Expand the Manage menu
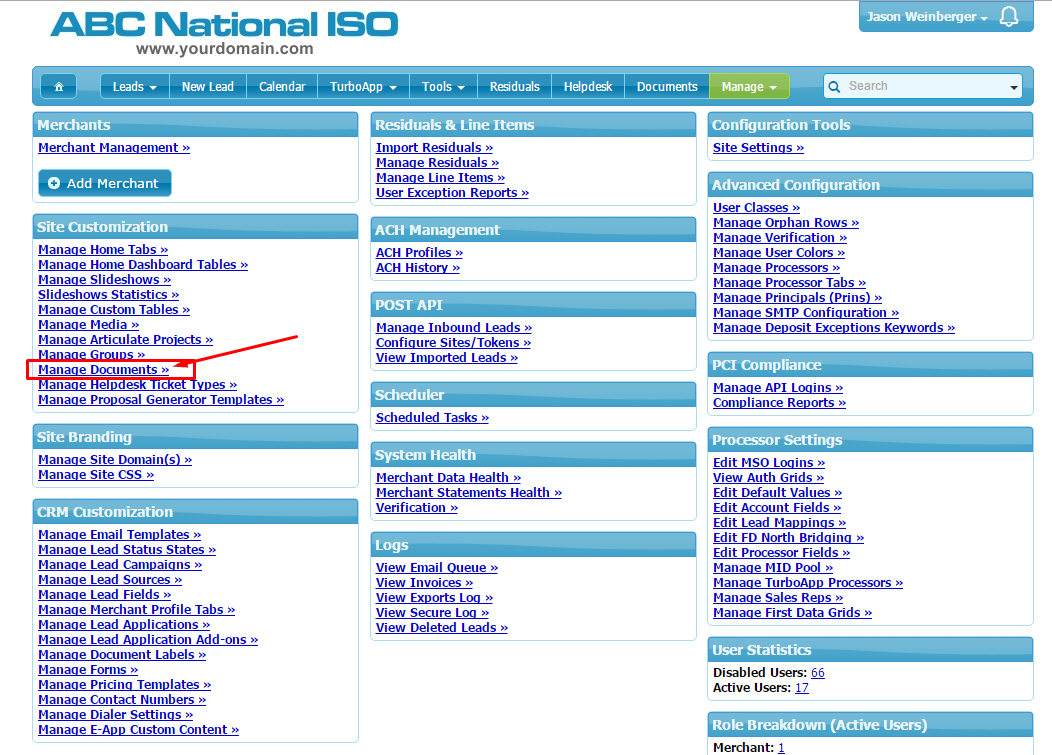1052x755 pixels. coord(749,87)
